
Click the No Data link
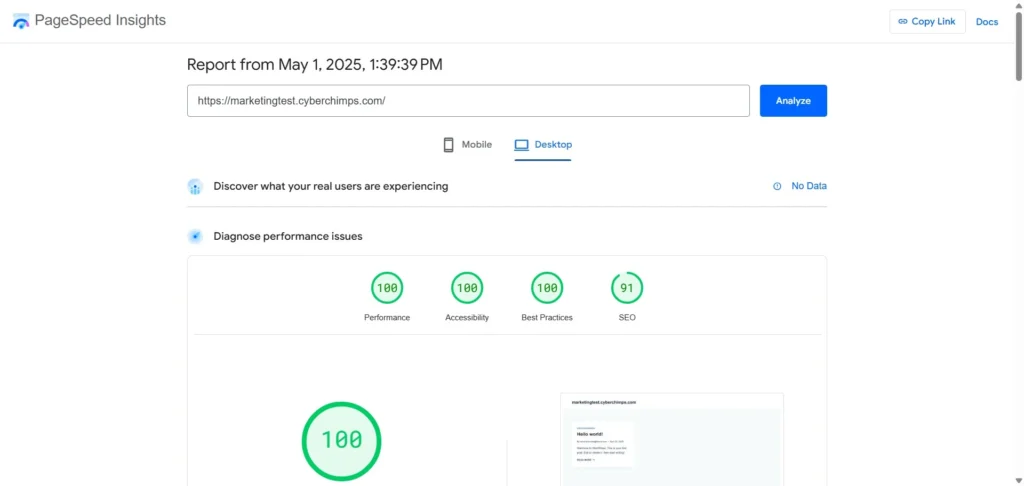click(809, 186)
